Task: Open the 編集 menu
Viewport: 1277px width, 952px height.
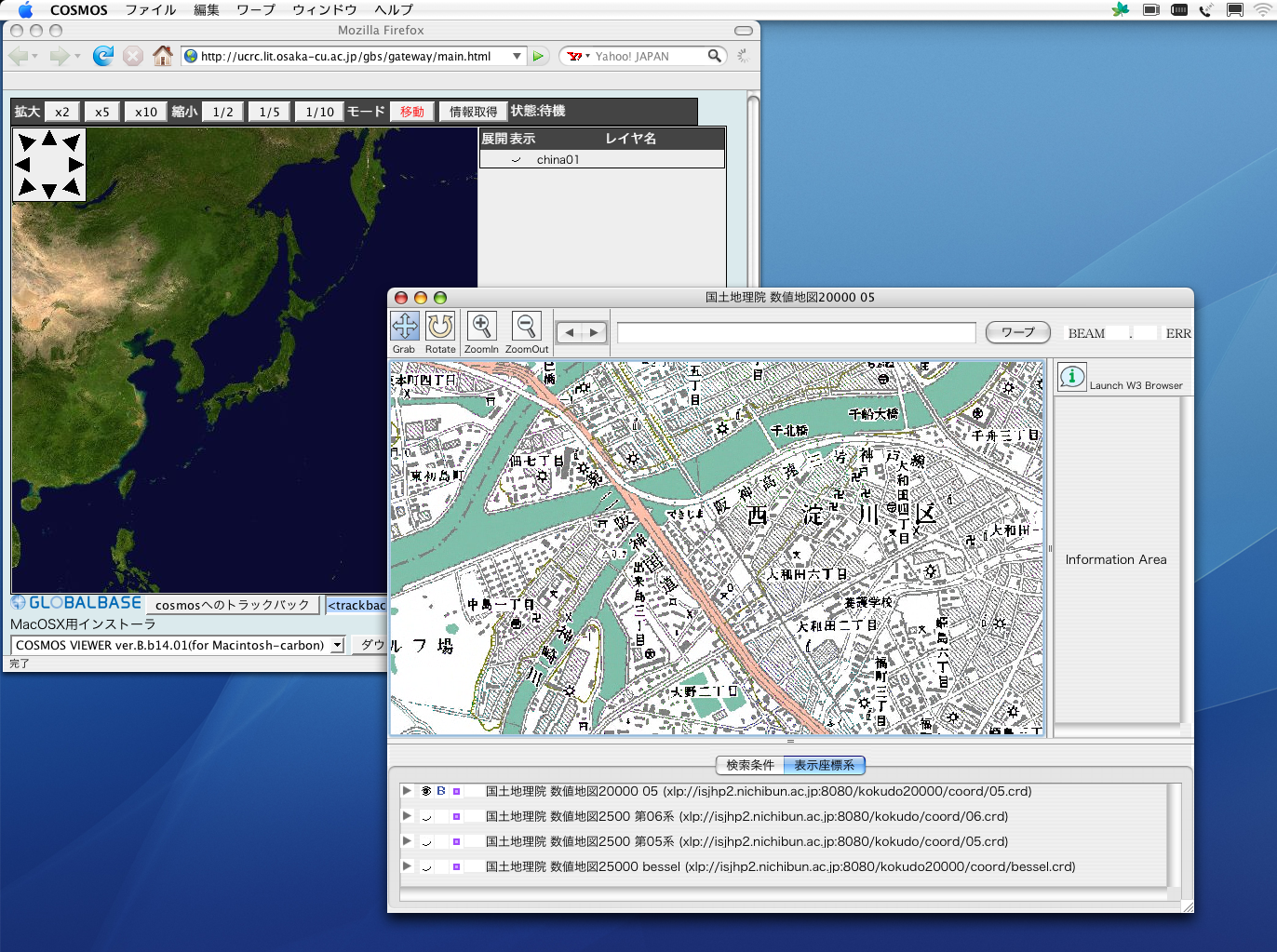Action: tap(207, 9)
